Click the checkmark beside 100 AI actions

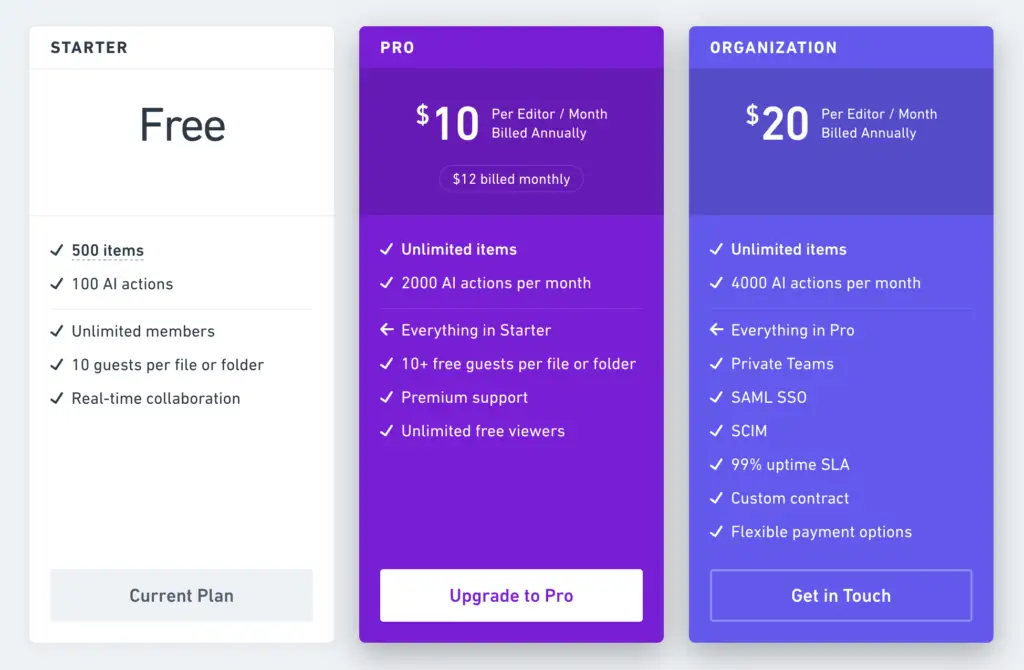coord(57,283)
